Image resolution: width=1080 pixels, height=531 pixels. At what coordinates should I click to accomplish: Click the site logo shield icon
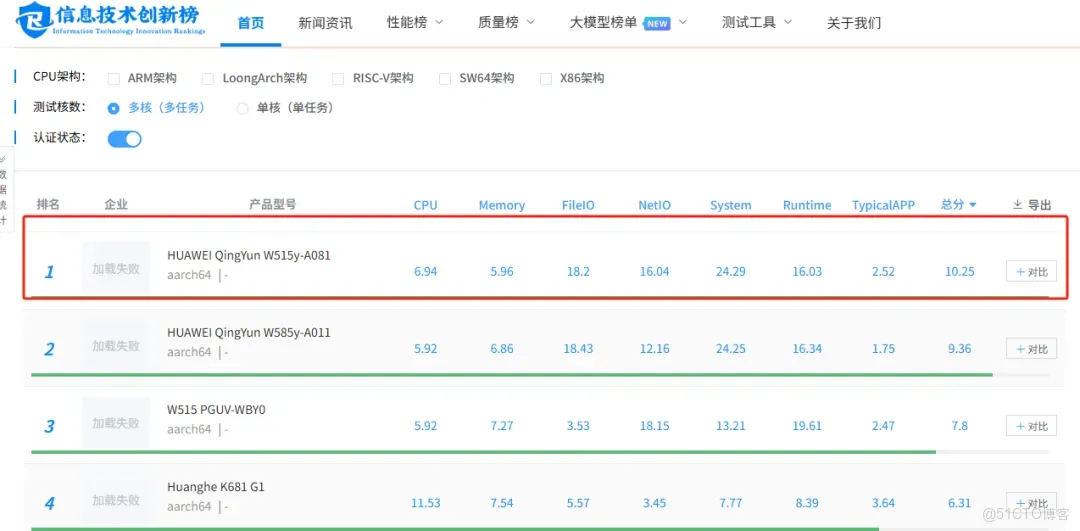click(x=32, y=22)
